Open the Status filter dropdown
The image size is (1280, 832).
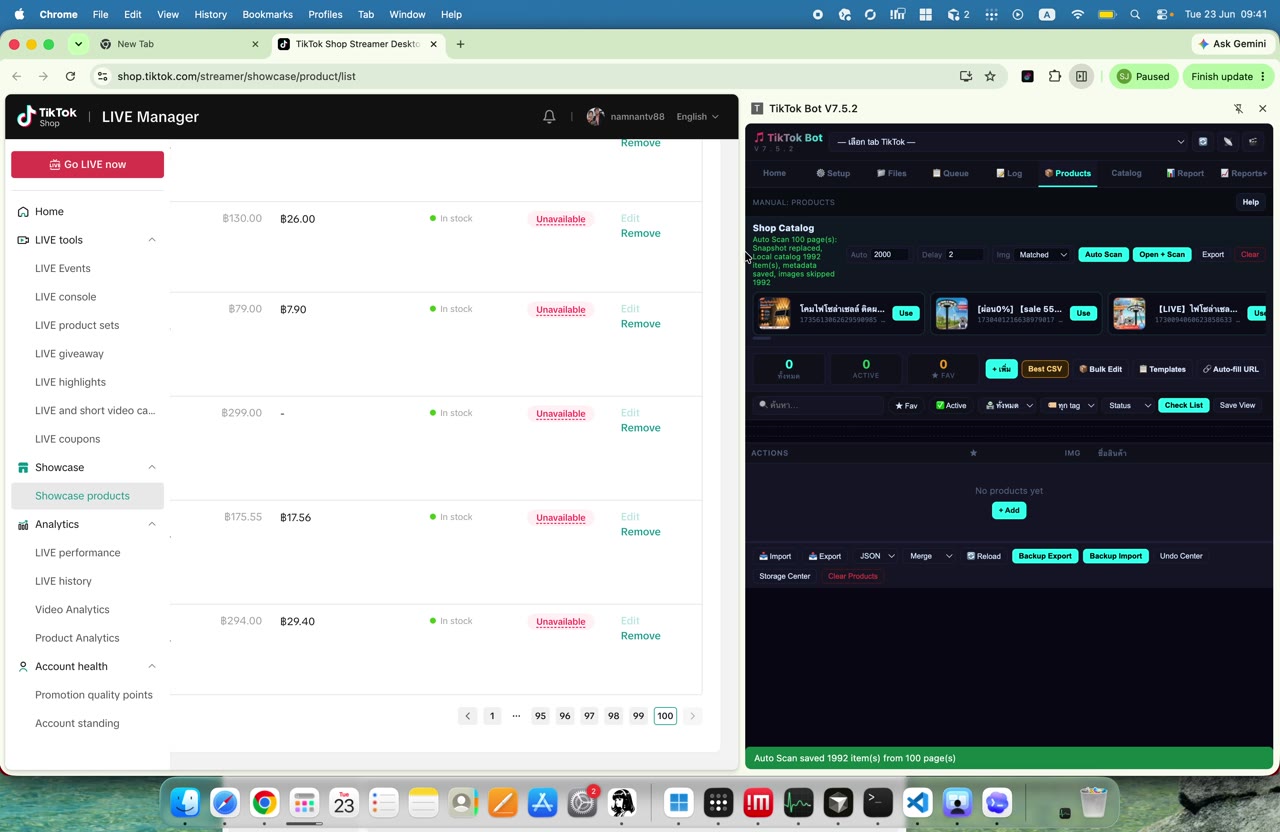(1129, 405)
